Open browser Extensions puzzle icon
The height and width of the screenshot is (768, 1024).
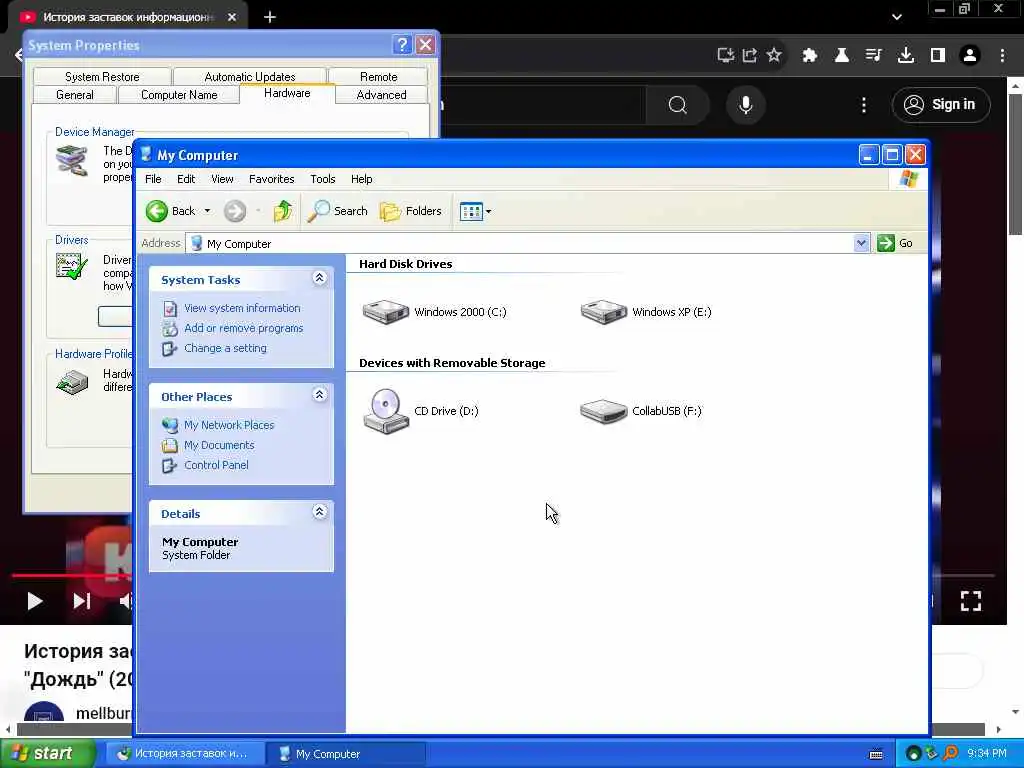pyautogui.click(x=810, y=55)
